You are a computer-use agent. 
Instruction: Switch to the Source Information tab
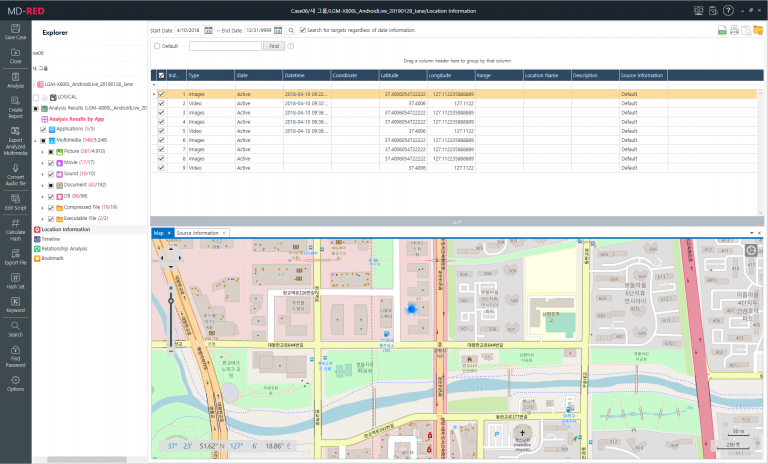pyautogui.click(x=197, y=233)
